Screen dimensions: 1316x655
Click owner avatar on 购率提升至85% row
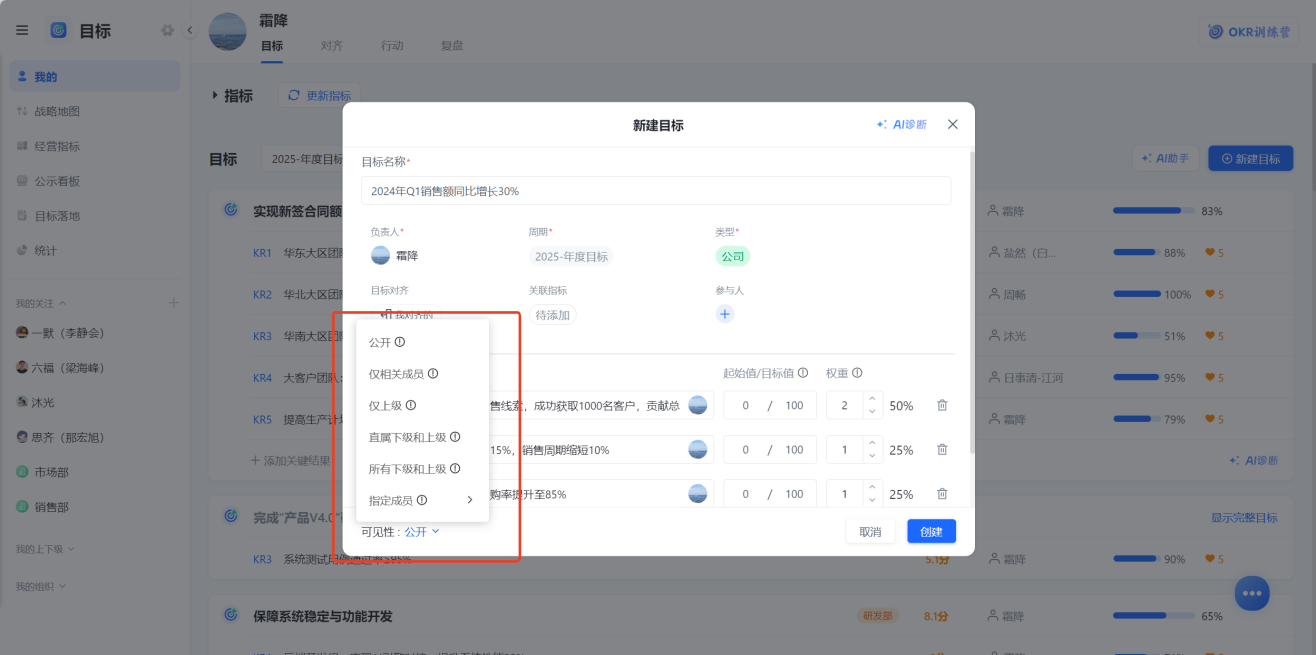pos(698,494)
